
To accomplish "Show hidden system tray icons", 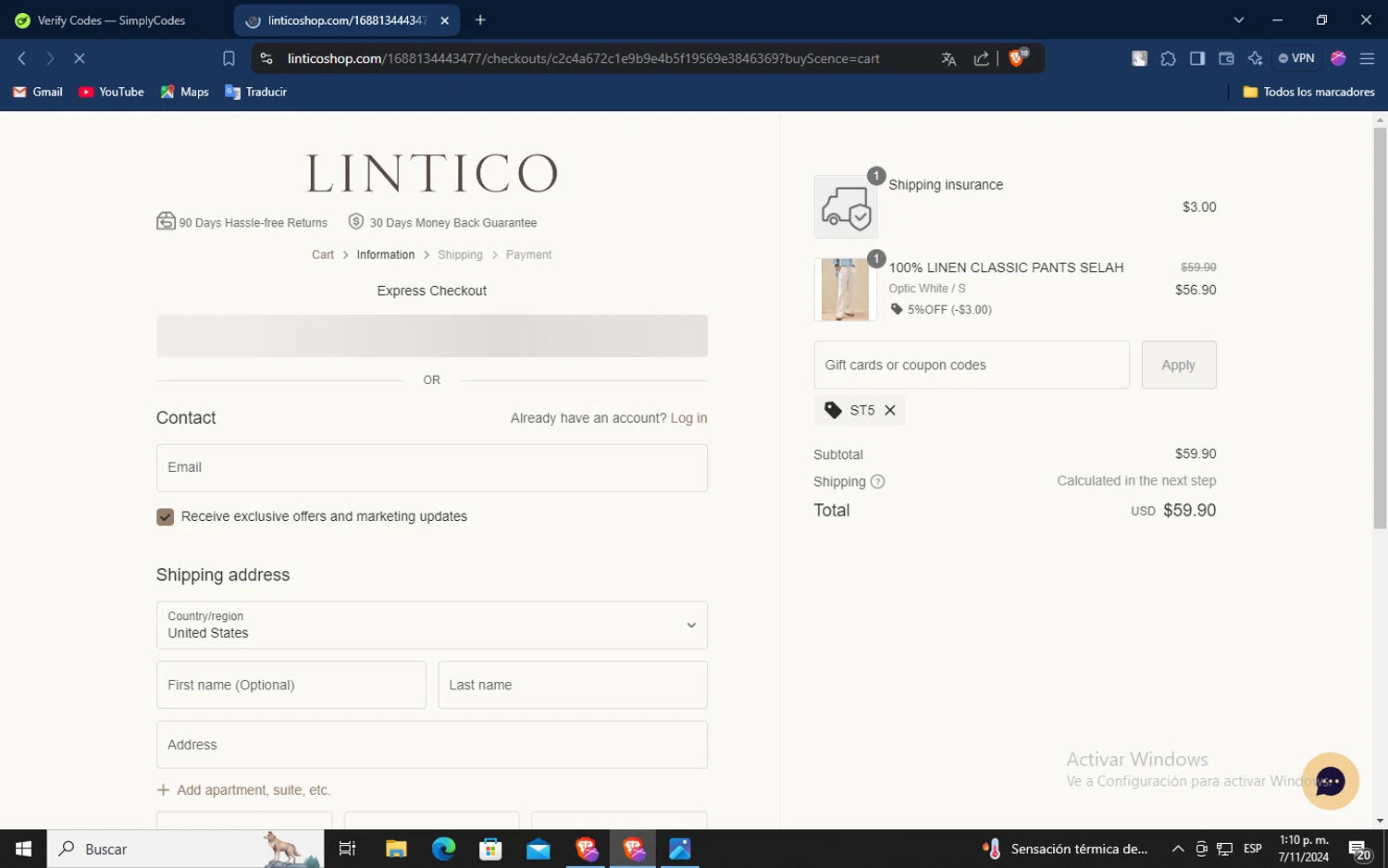I will point(1177,849).
